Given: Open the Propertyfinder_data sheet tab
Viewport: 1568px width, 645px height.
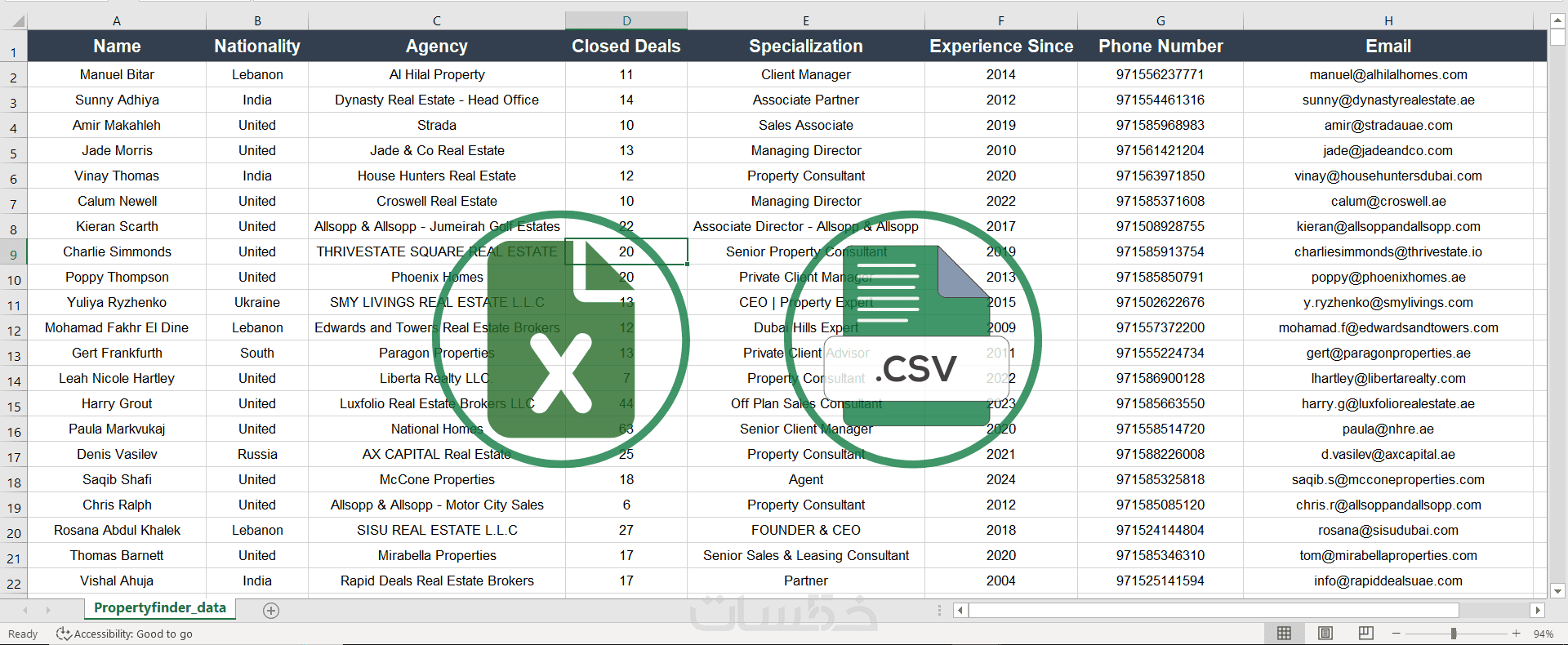Looking at the screenshot, I should pyautogui.click(x=160, y=608).
